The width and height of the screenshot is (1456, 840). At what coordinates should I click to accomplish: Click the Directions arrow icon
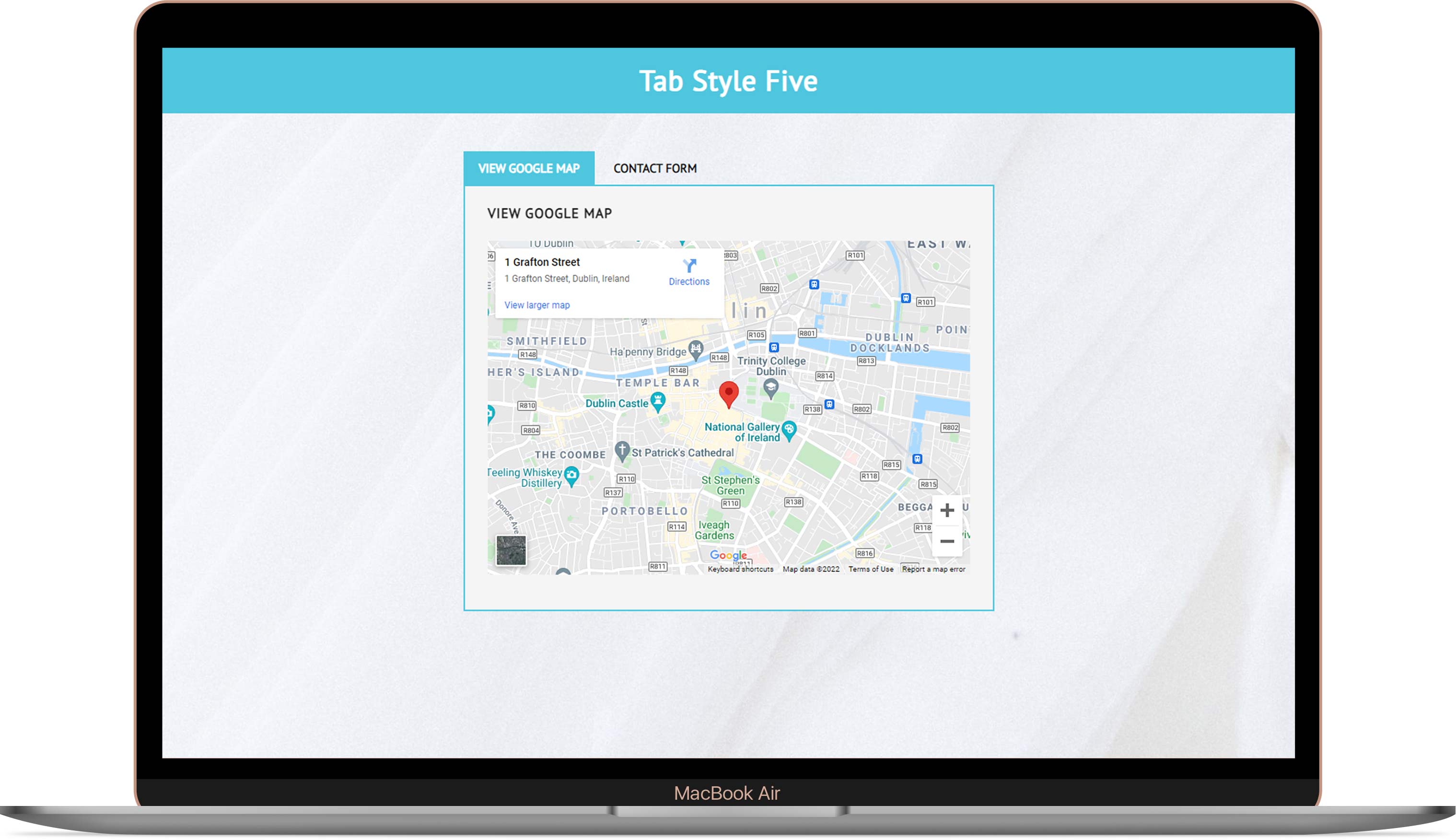pyautogui.click(x=689, y=266)
